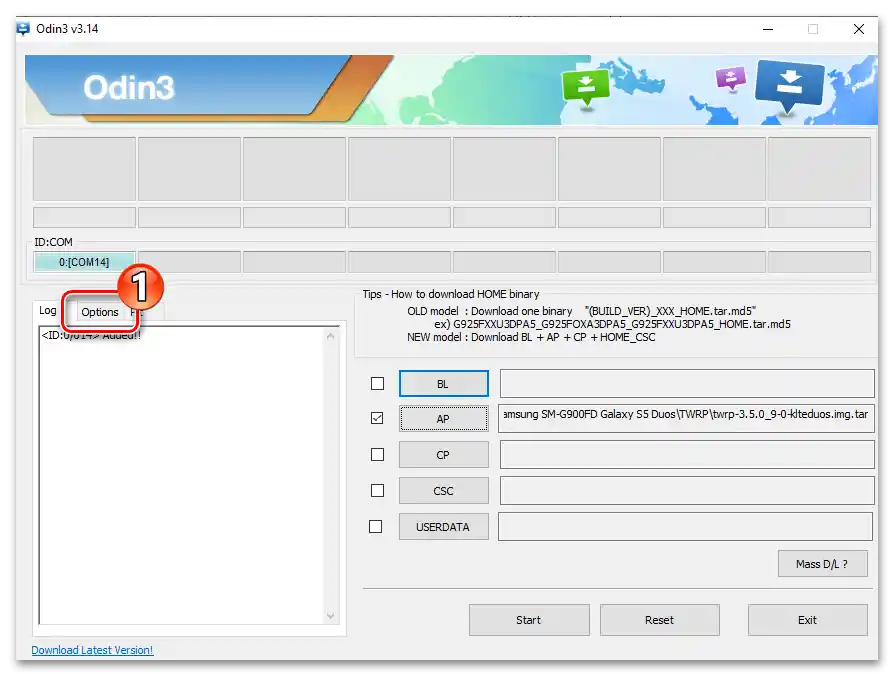The width and height of the screenshot is (894, 676).
Task: Enable the USERDATA checkbox
Action: coord(376,526)
